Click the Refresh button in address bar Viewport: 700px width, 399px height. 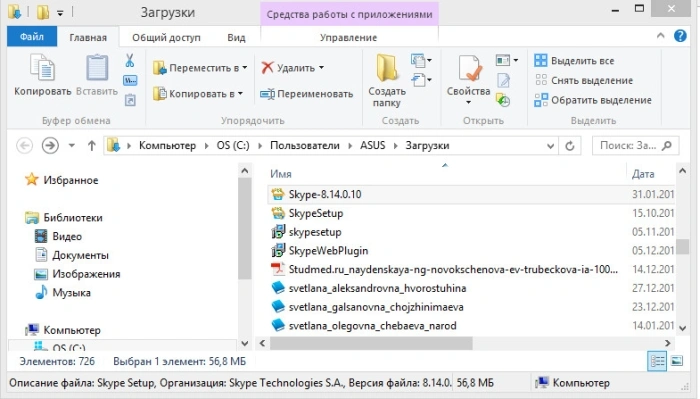point(570,146)
